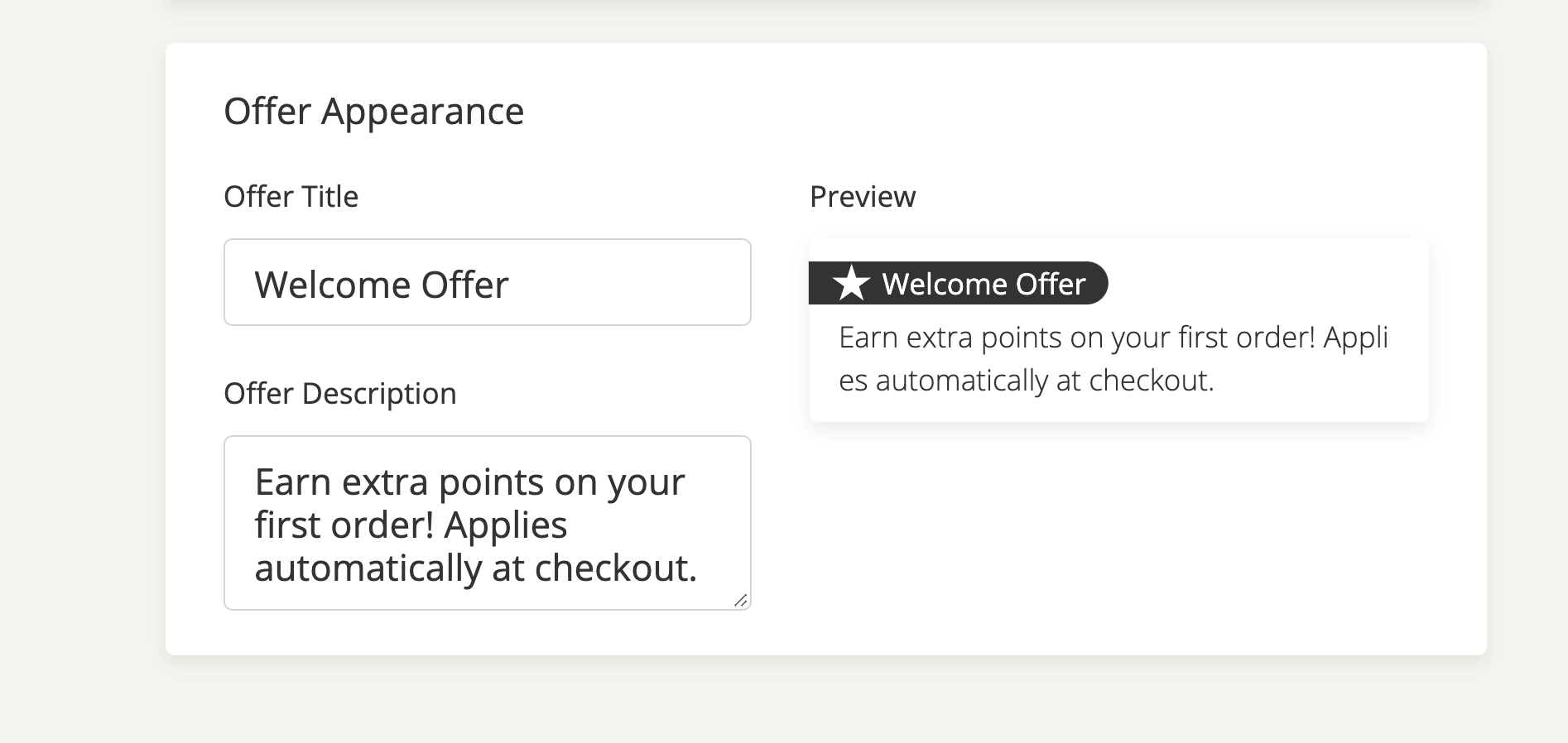1568x743 pixels.
Task: Click the word "Welcome" in the title field
Action: click(x=332, y=285)
